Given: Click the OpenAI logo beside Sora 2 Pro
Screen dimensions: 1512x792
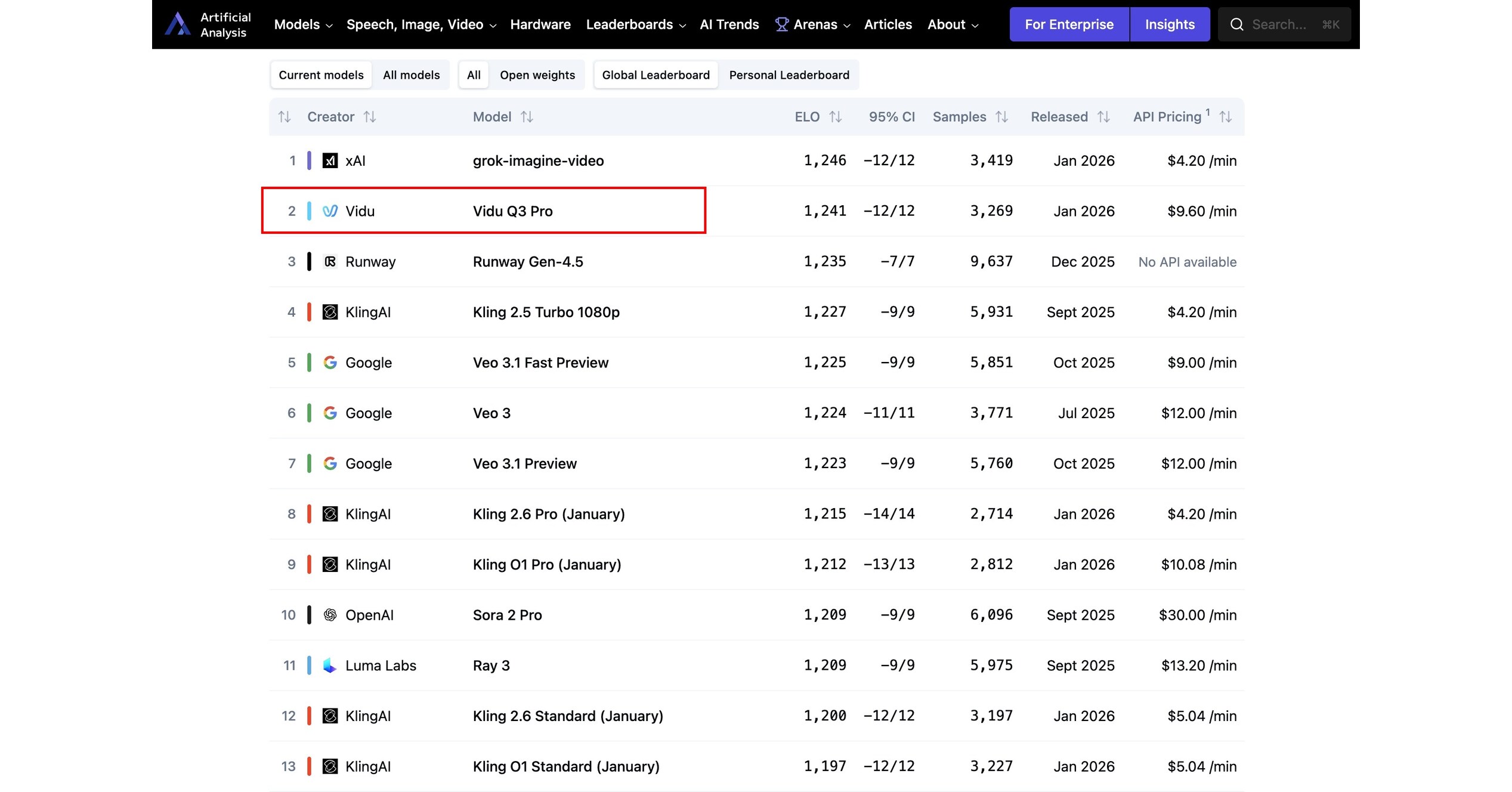Looking at the screenshot, I should (330, 614).
